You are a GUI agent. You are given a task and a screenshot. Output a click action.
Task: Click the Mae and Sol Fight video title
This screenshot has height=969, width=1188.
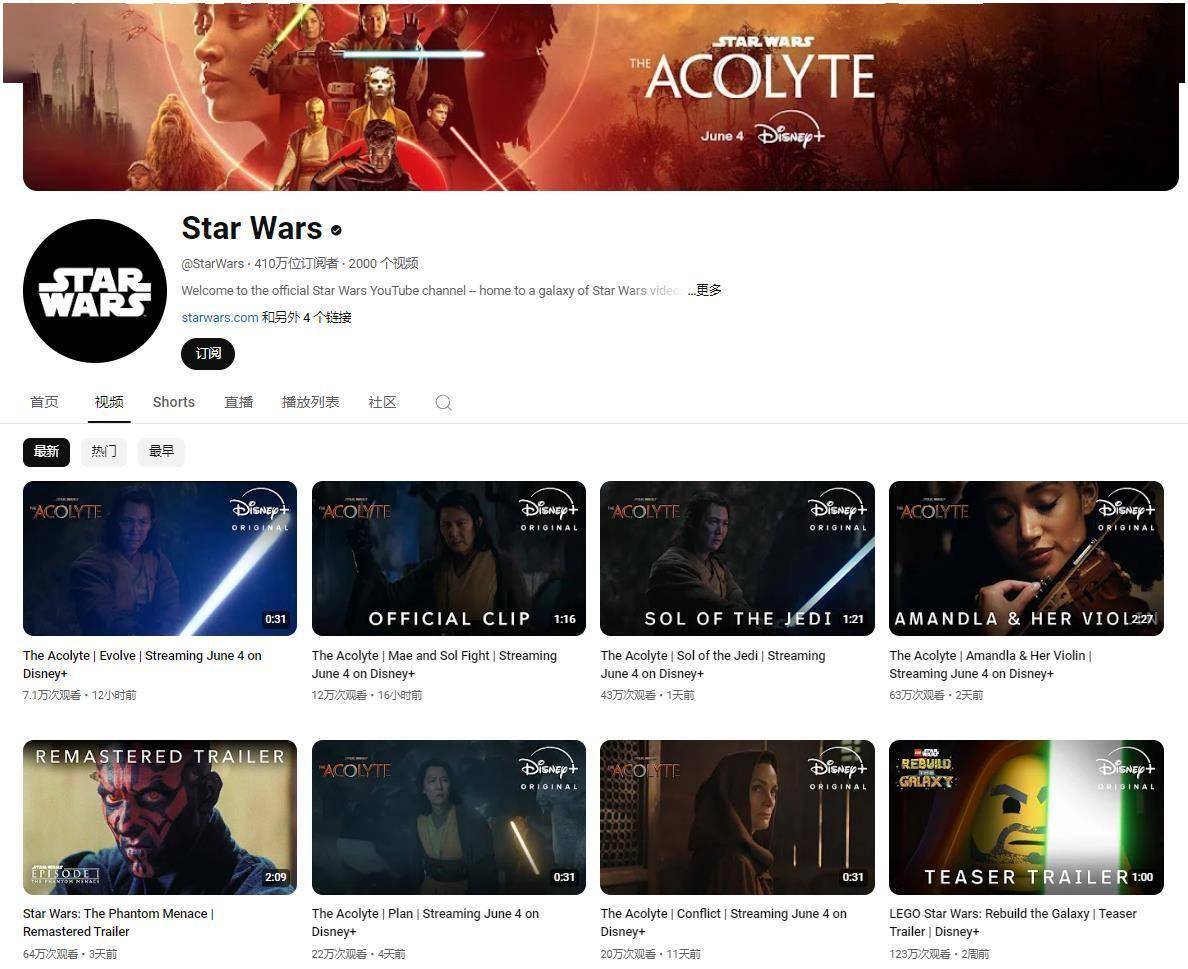coord(434,664)
